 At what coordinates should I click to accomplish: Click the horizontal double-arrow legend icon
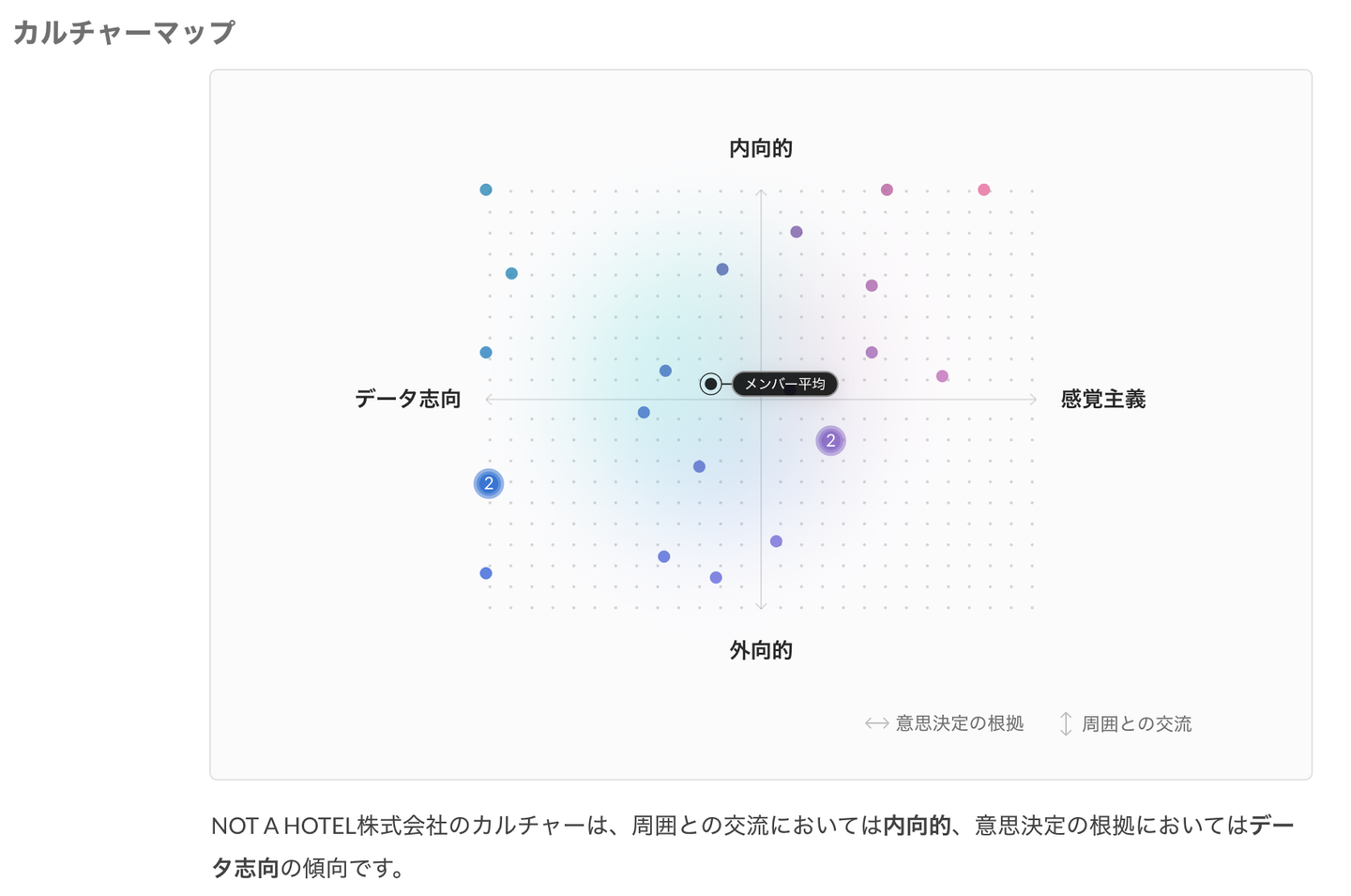pyautogui.click(x=876, y=723)
